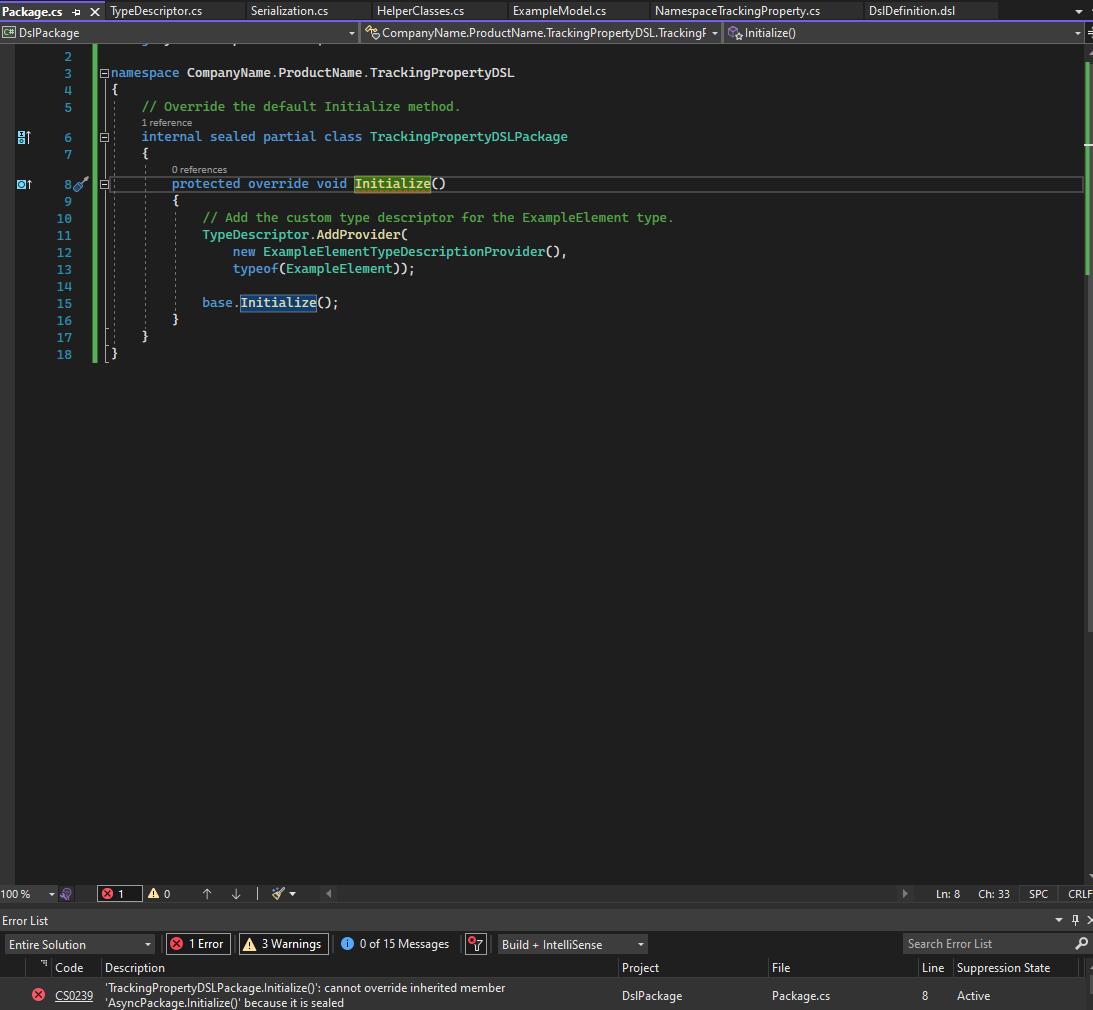This screenshot has width=1093, height=1010.
Task: Click the override margin indicator on line 8
Action: pos(24,185)
